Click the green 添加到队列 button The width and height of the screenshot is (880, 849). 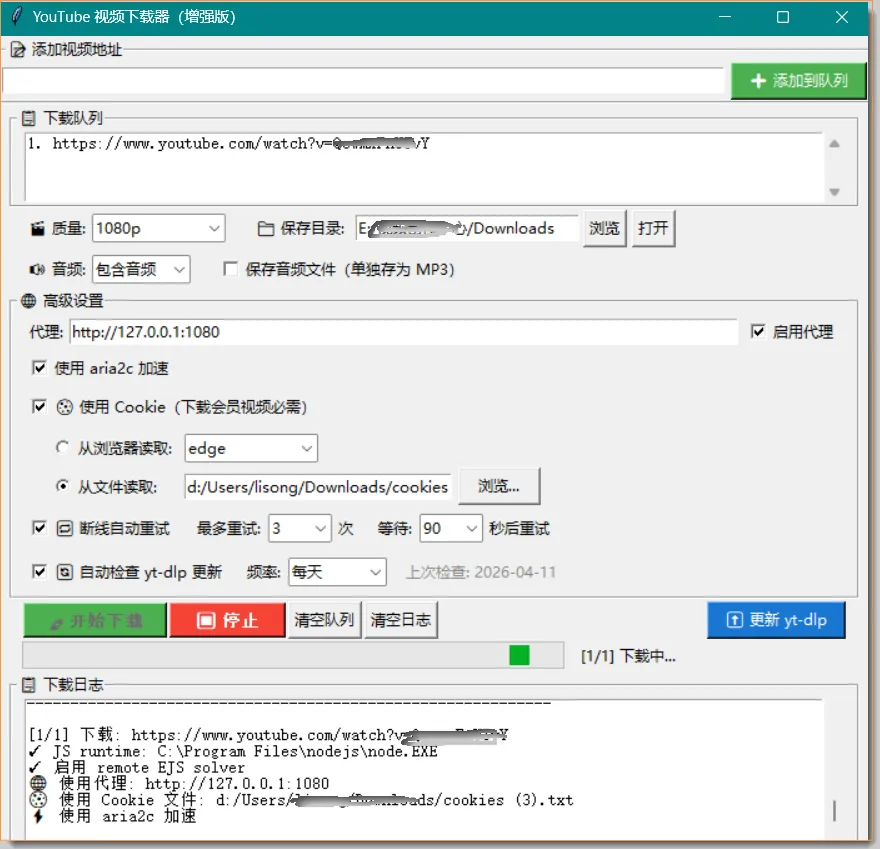coord(798,81)
